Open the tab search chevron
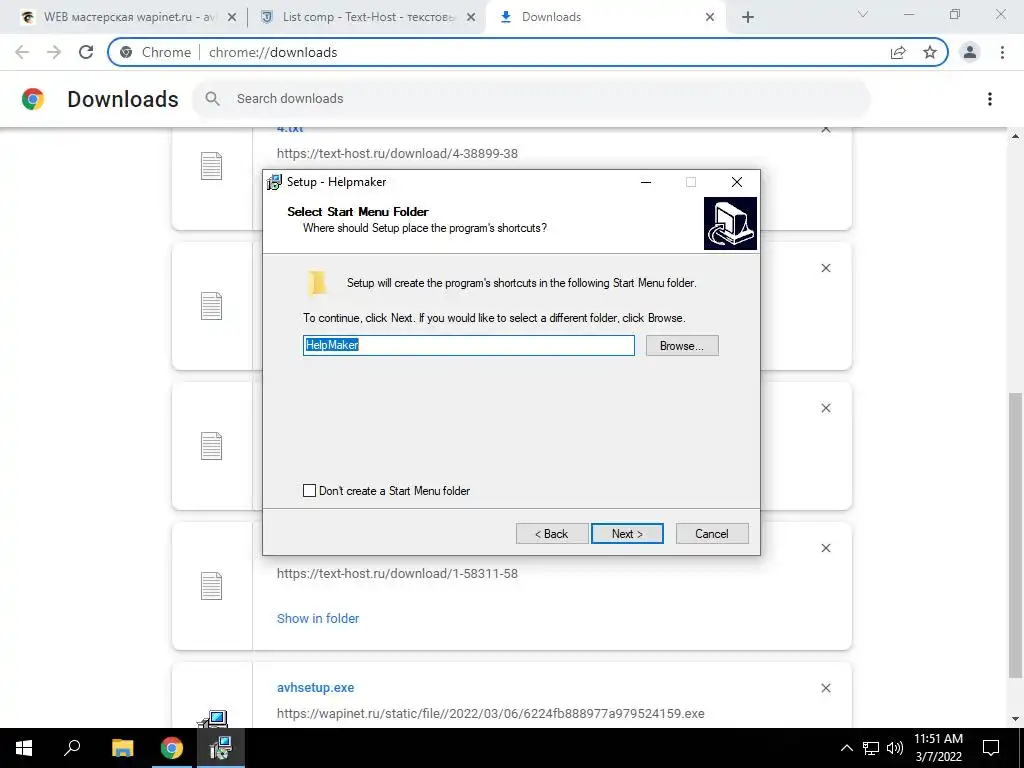This screenshot has height=768, width=1024. point(863,14)
